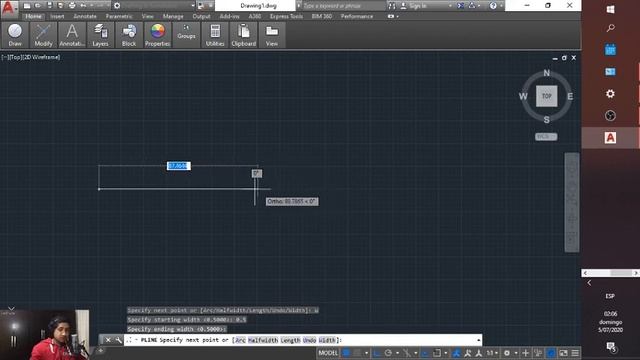Click the Windows Start button

click(611, 9)
